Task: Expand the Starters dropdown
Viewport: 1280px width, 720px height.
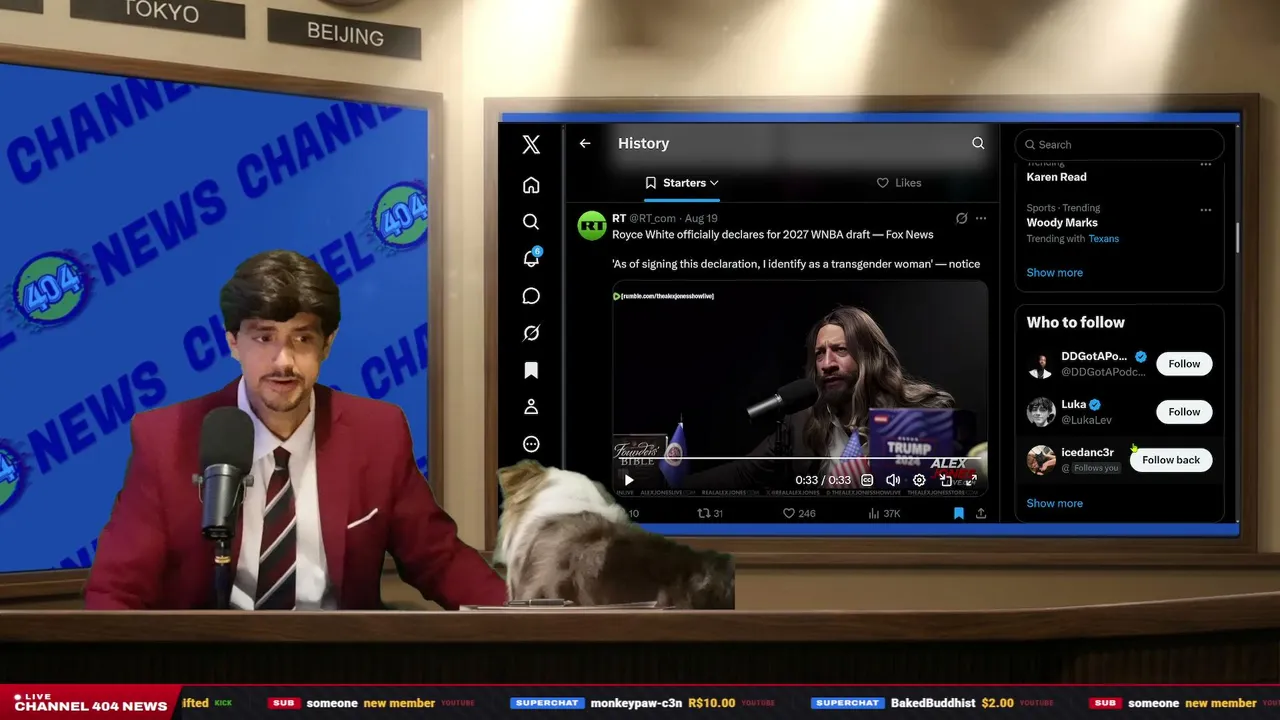Action: 682,183
